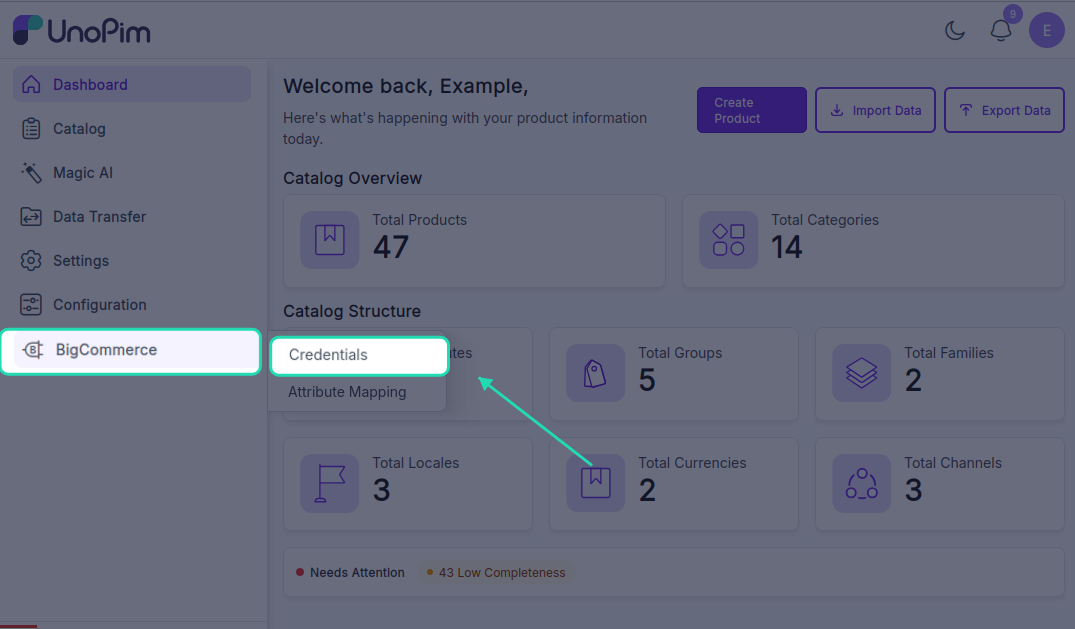The width and height of the screenshot is (1075, 629).
Task: Click Total Channels nodes icon
Action: tap(861, 483)
